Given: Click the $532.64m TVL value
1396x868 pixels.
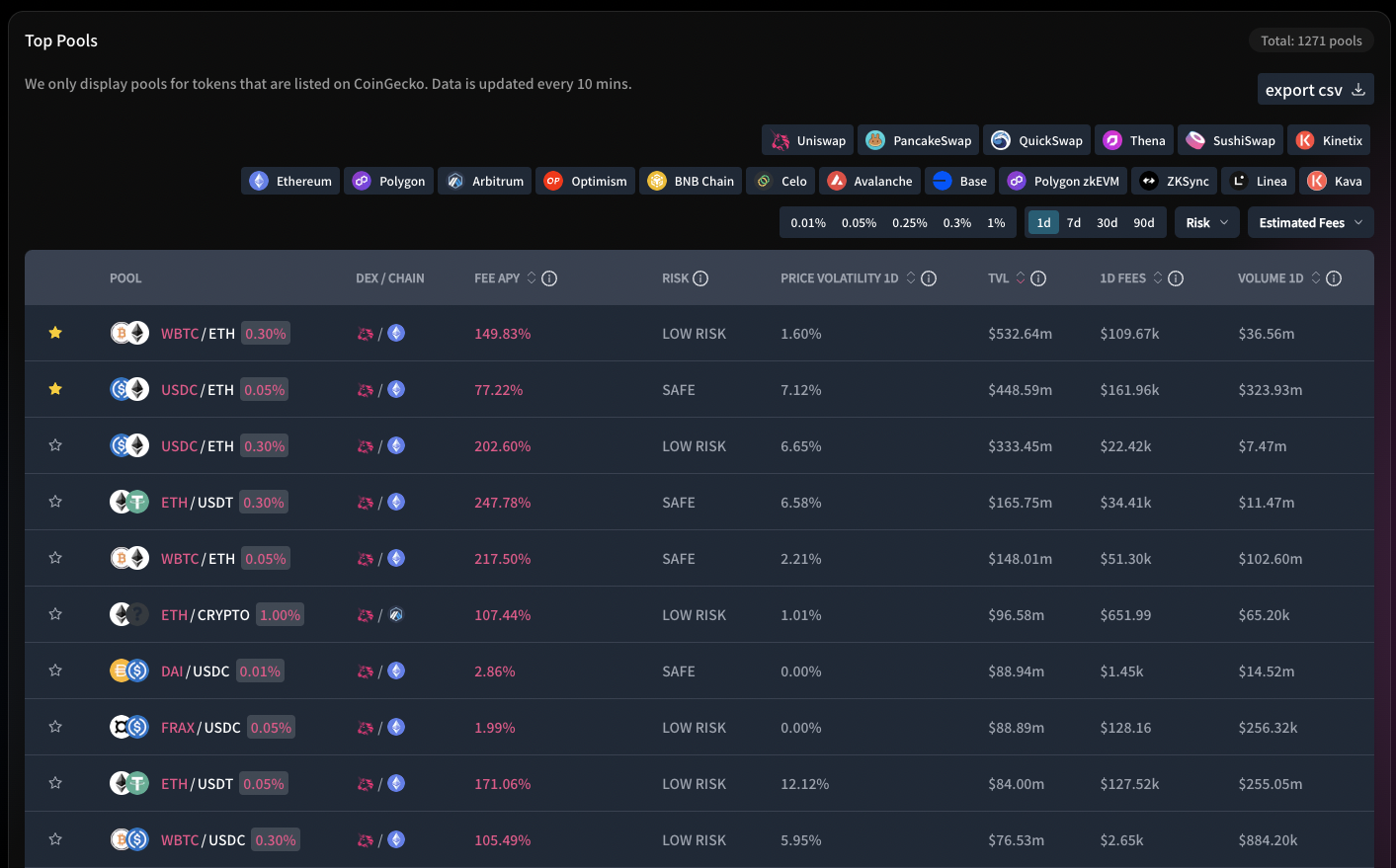Looking at the screenshot, I should (1020, 333).
